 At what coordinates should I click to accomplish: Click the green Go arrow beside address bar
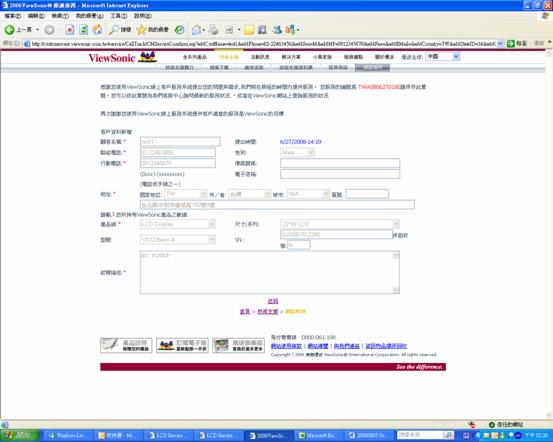pyautogui.click(x=510, y=43)
